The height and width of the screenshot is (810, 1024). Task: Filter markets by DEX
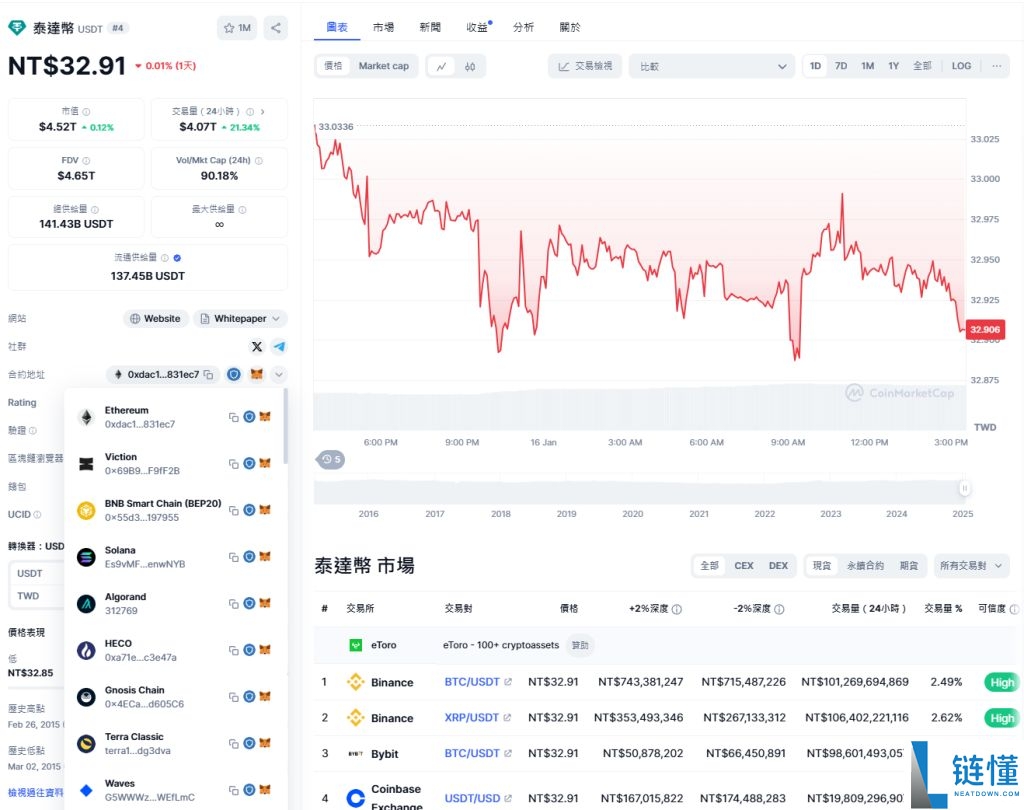(778, 566)
